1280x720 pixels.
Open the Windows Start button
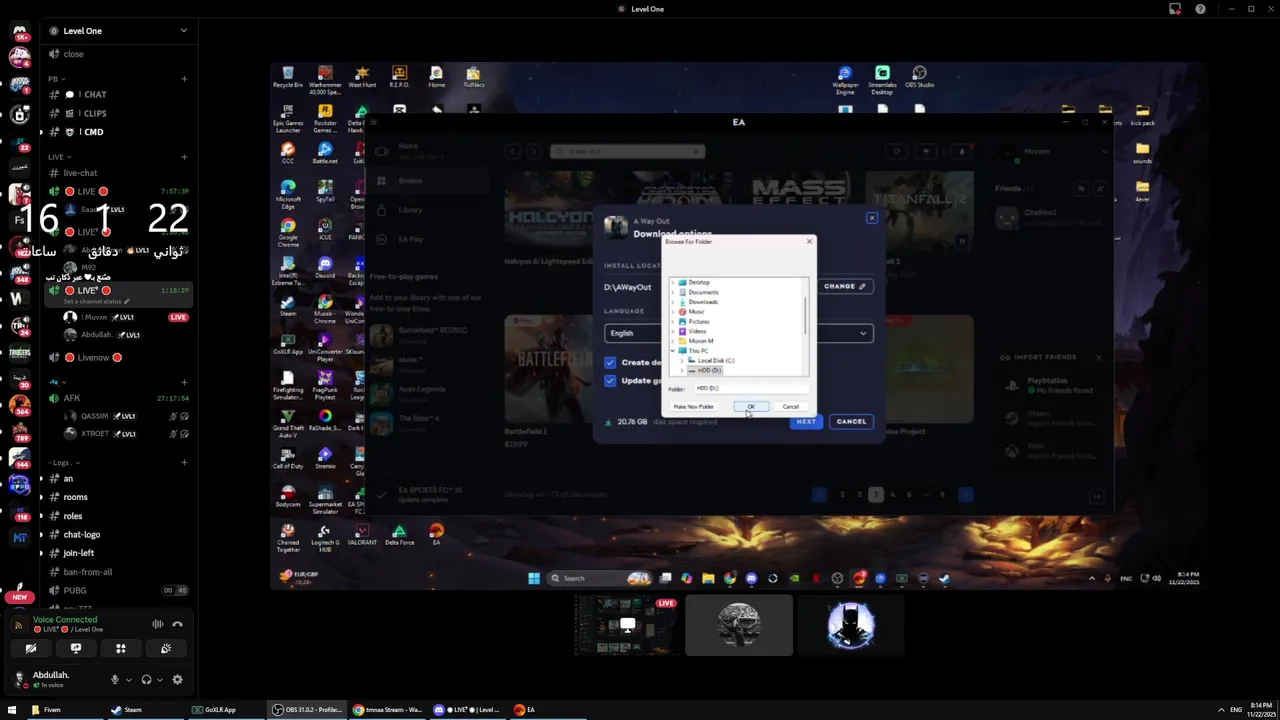point(12,710)
